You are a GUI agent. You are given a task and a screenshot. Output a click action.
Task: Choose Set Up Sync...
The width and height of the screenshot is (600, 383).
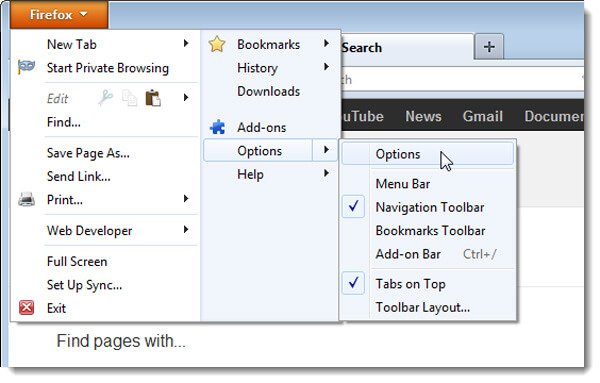click(84, 285)
